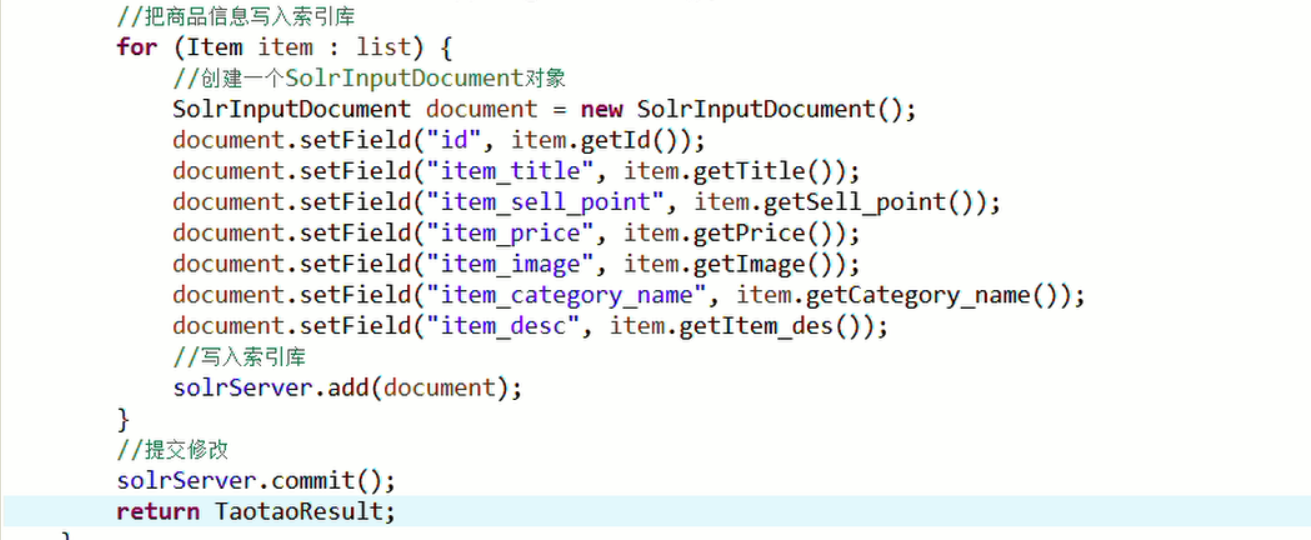Click the line "SolrInputDocument document = new SolrInputDocument();"
The height and width of the screenshot is (540, 1311).
(x=544, y=109)
